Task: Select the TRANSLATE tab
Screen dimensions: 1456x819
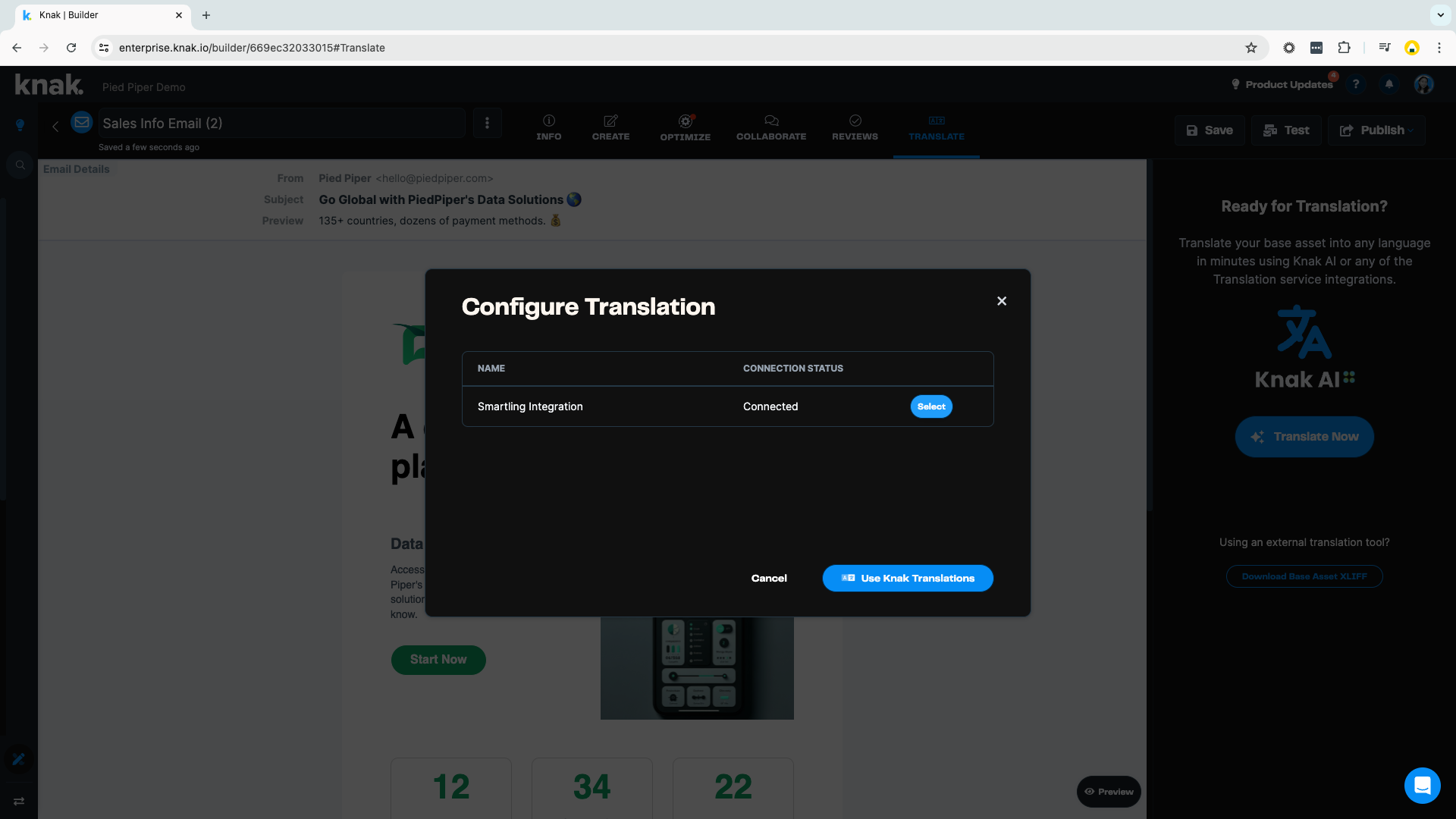Action: (x=937, y=128)
